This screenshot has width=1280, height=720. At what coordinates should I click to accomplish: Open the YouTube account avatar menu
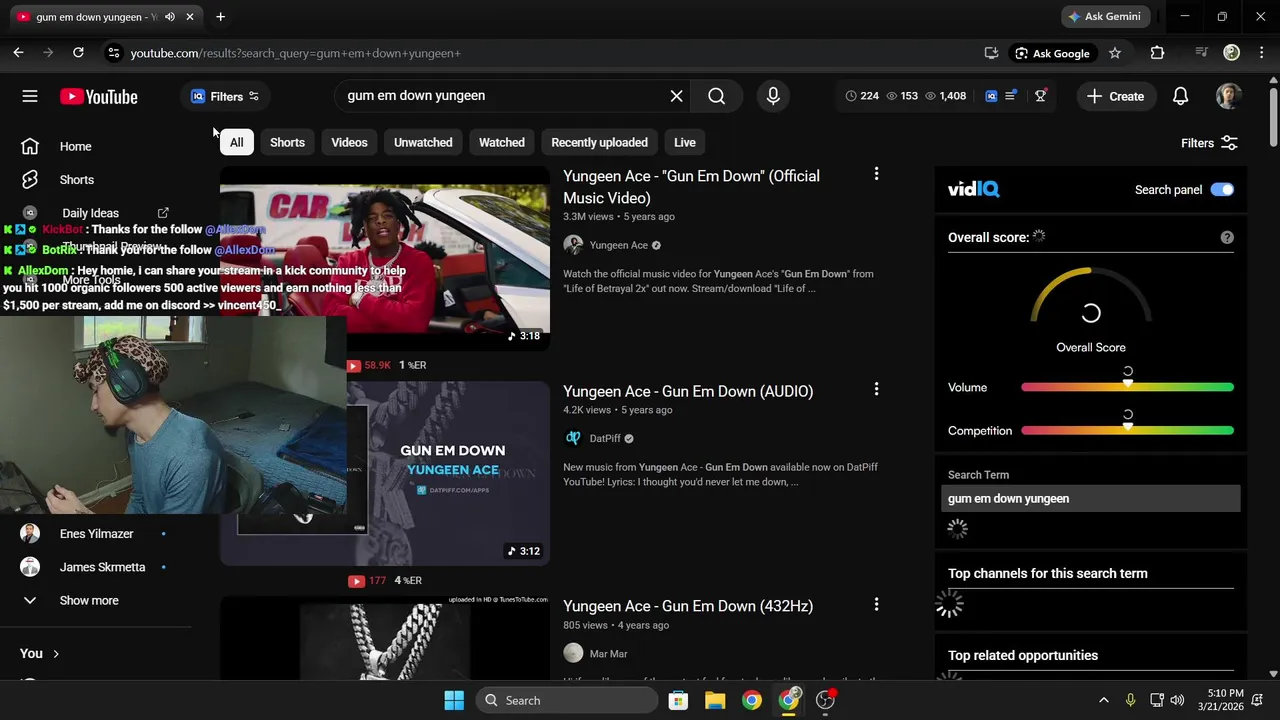click(x=1229, y=96)
